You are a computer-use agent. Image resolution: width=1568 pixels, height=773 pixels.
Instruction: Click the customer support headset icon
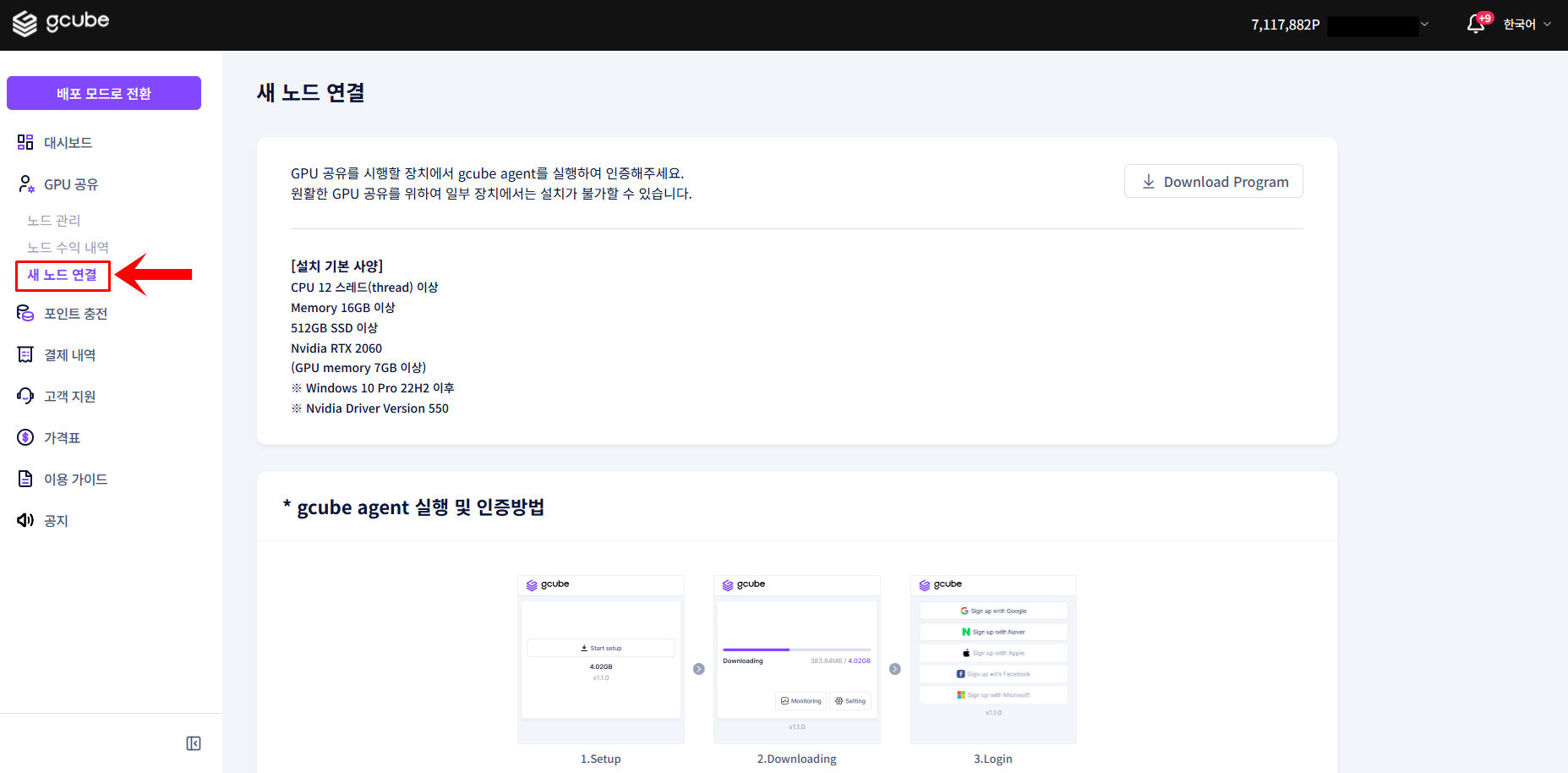pyautogui.click(x=25, y=396)
